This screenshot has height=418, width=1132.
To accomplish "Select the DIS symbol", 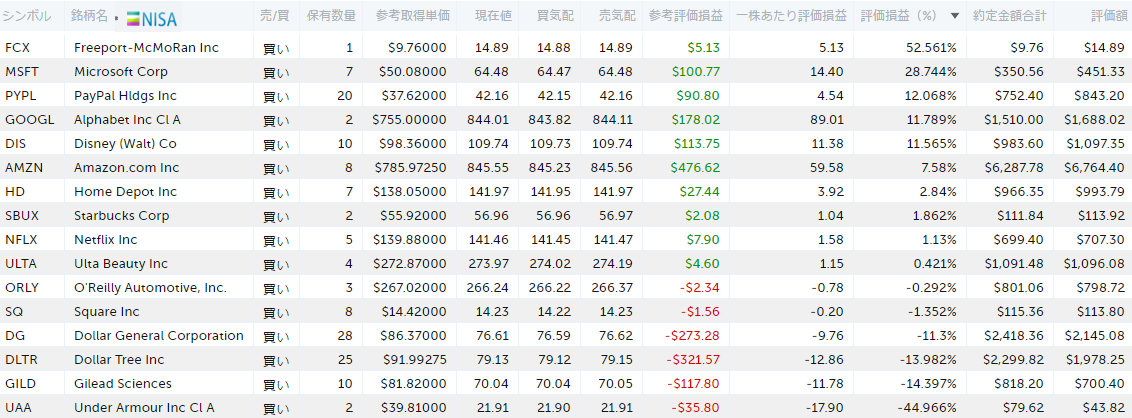I will (x=14, y=144).
